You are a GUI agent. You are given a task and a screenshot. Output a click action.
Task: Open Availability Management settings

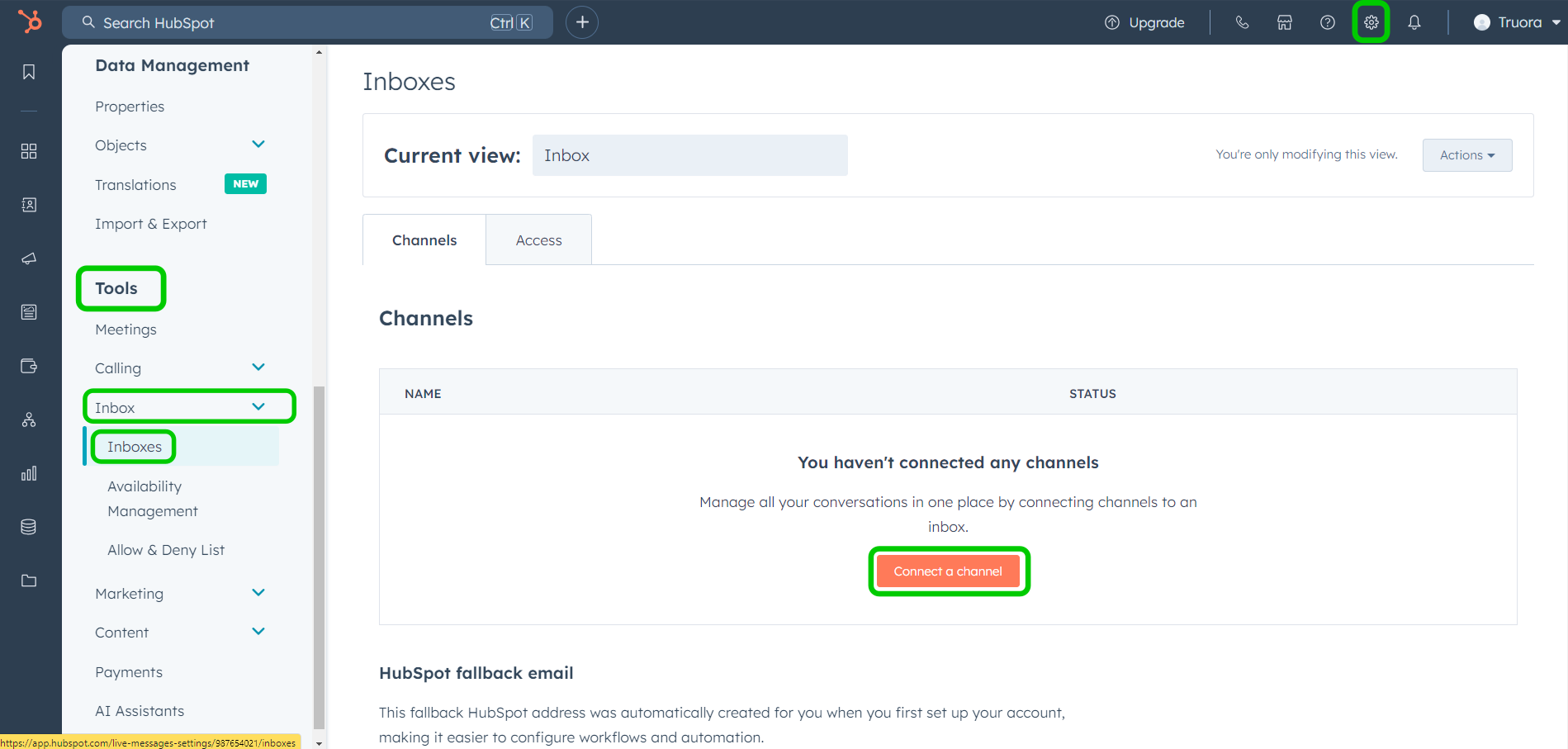pyautogui.click(x=153, y=499)
